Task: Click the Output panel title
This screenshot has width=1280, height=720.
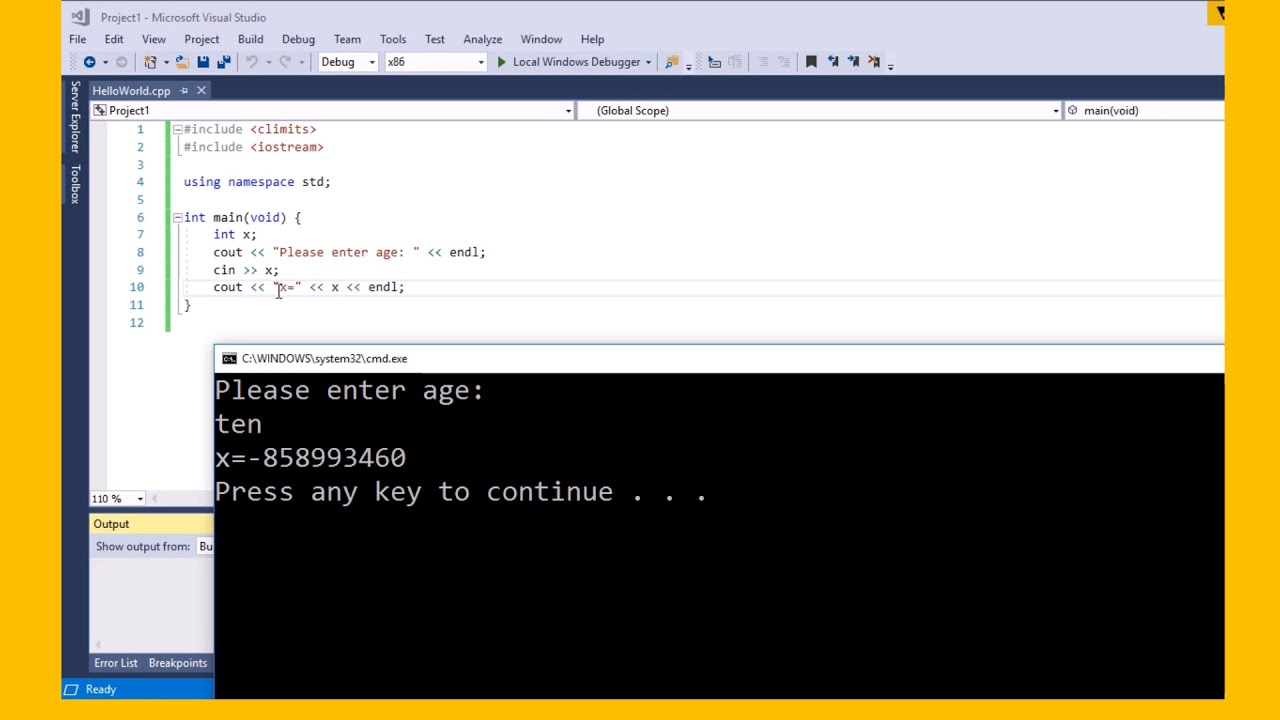Action: click(x=111, y=524)
